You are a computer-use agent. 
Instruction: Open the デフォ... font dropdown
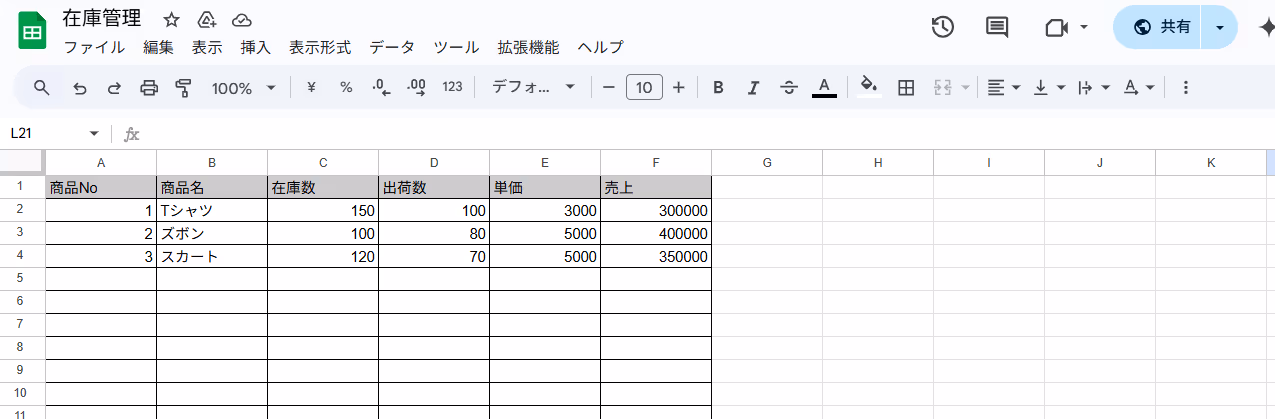click(x=534, y=87)
